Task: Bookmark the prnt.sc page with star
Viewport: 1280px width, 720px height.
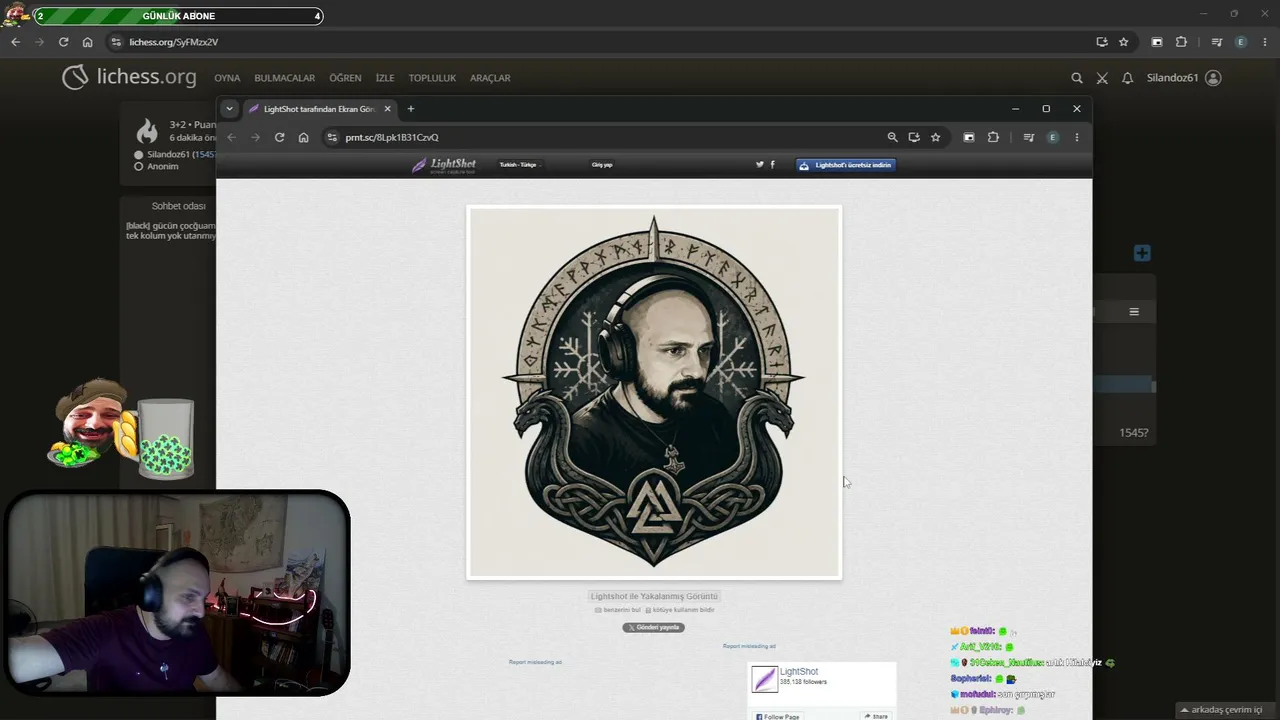Action: click(x=935, y=137)
